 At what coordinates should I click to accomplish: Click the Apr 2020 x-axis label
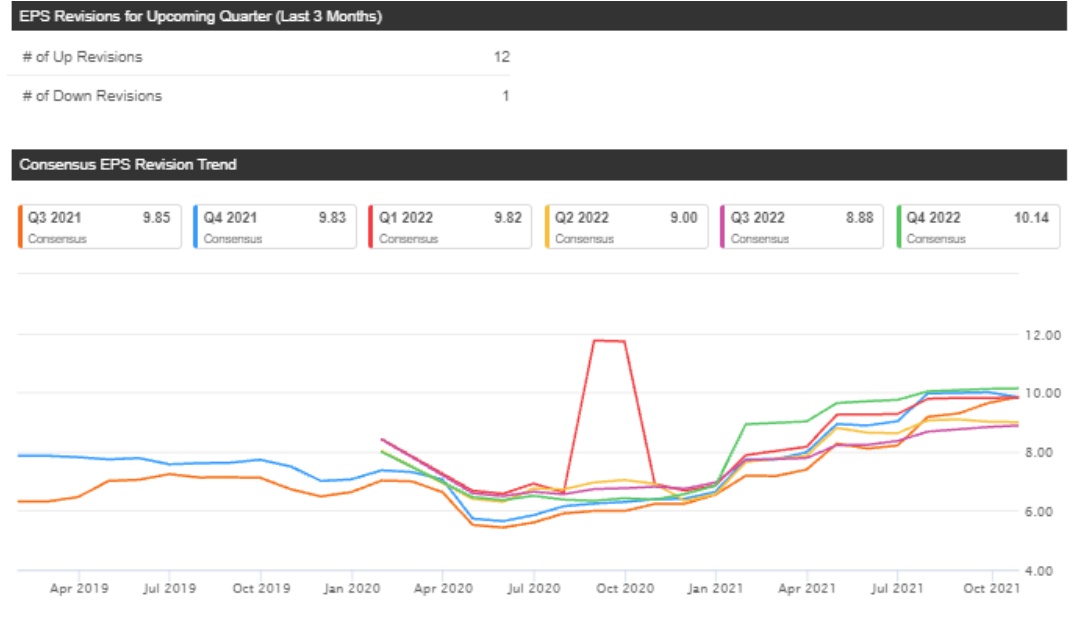point(443,589)
